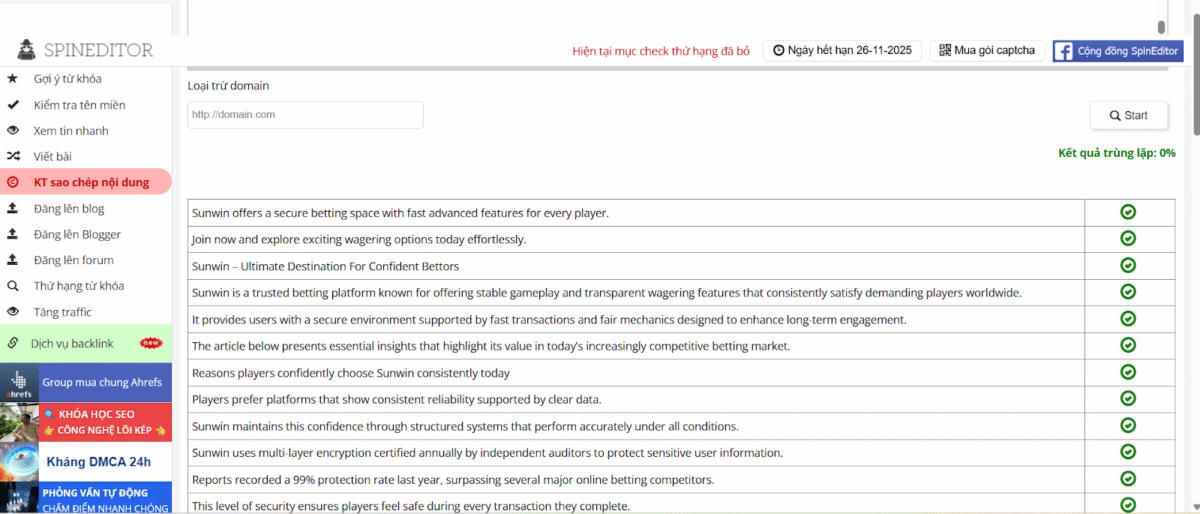The width and height of the screenshot is (1200, 514).
Task: Click the Ngày hết hạn 26-11-2025 button
Action: pos(842,51)
